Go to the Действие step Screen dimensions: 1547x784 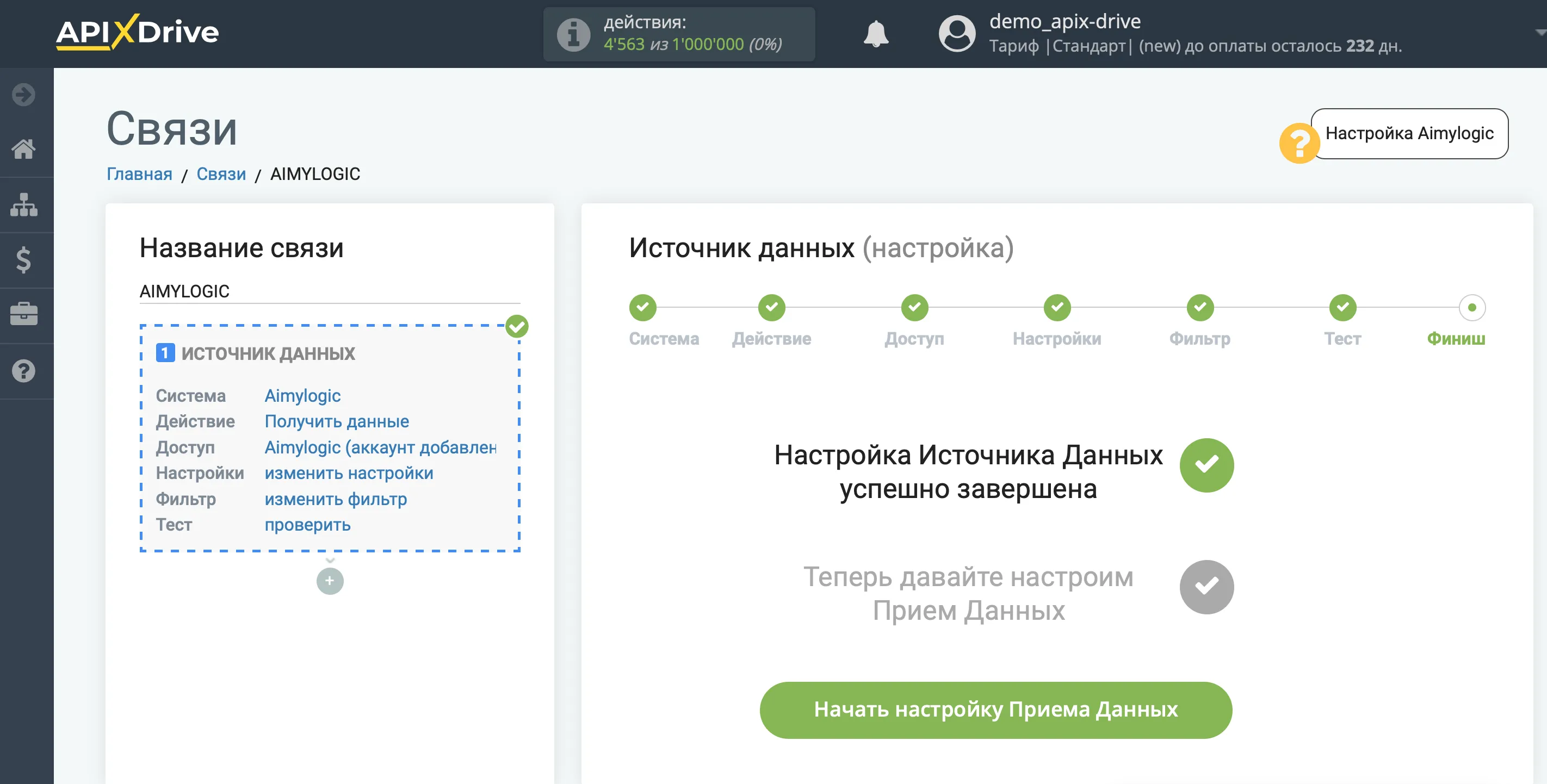click(x=772, y=307)
